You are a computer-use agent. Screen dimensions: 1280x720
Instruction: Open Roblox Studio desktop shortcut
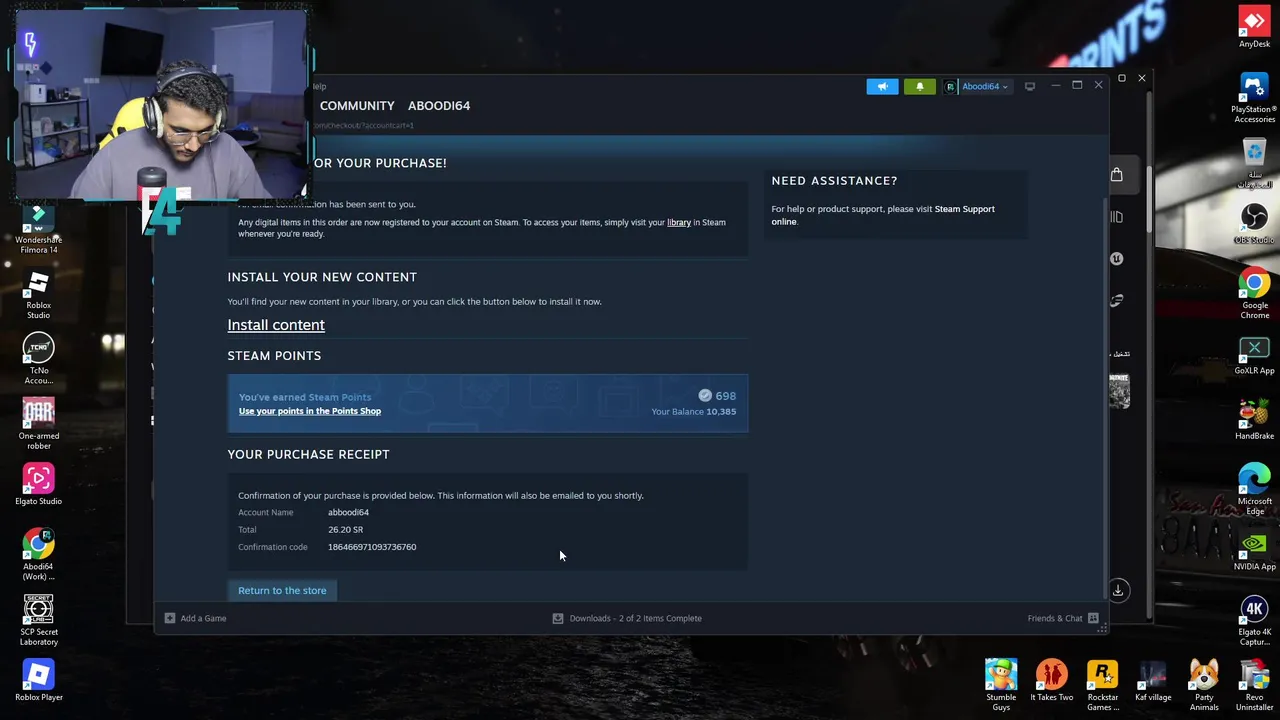[38, 294]
